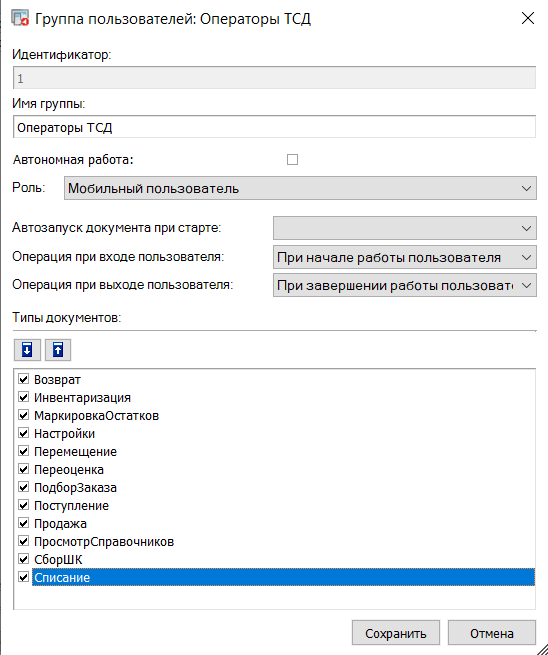This screenshot has width=548, height=655.
Task: Open the Операция при выходе пользователя dropdown
Action: tap(405, 285)
